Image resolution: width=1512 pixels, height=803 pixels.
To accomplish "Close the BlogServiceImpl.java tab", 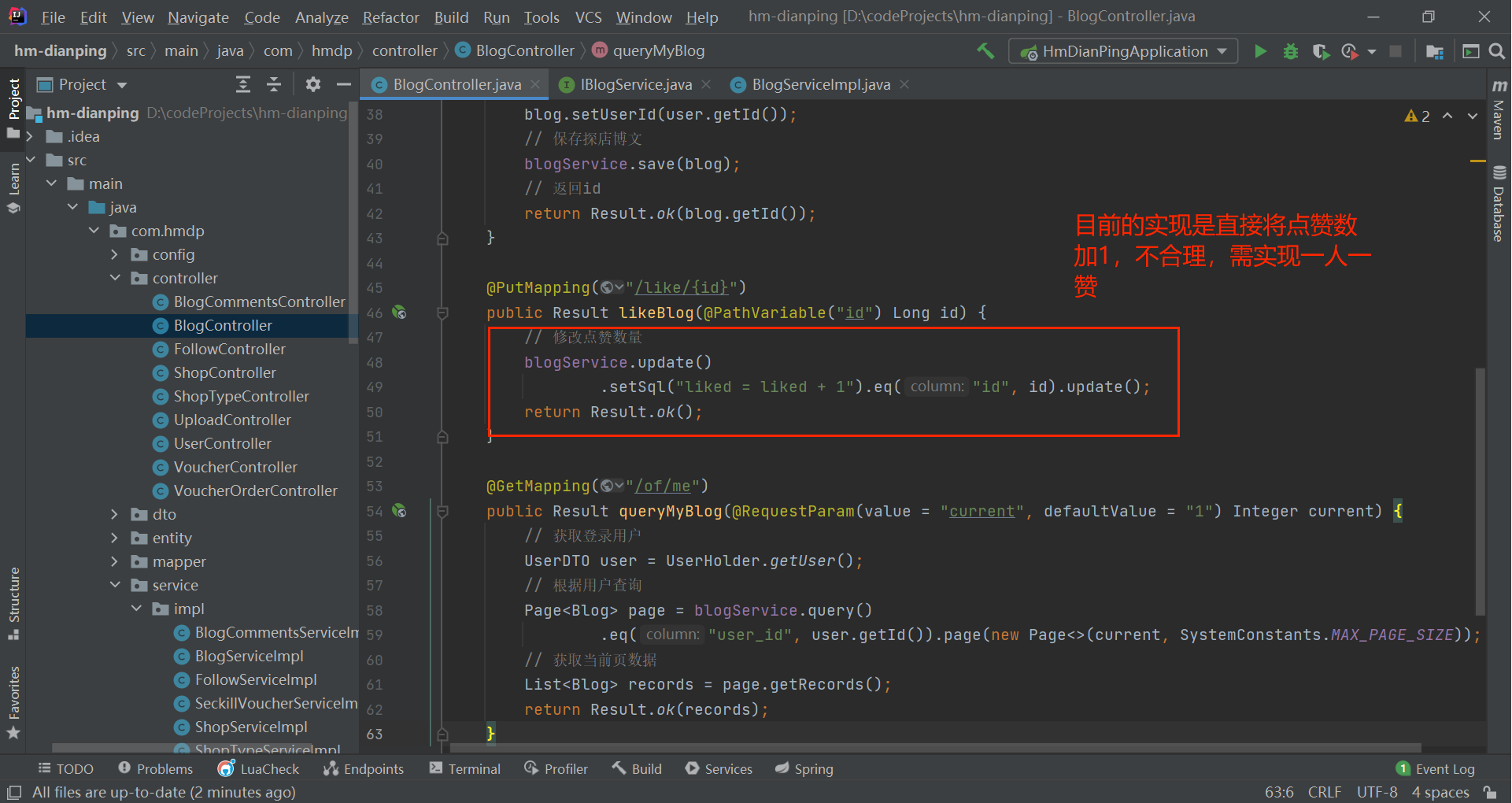I will [904, 84].
